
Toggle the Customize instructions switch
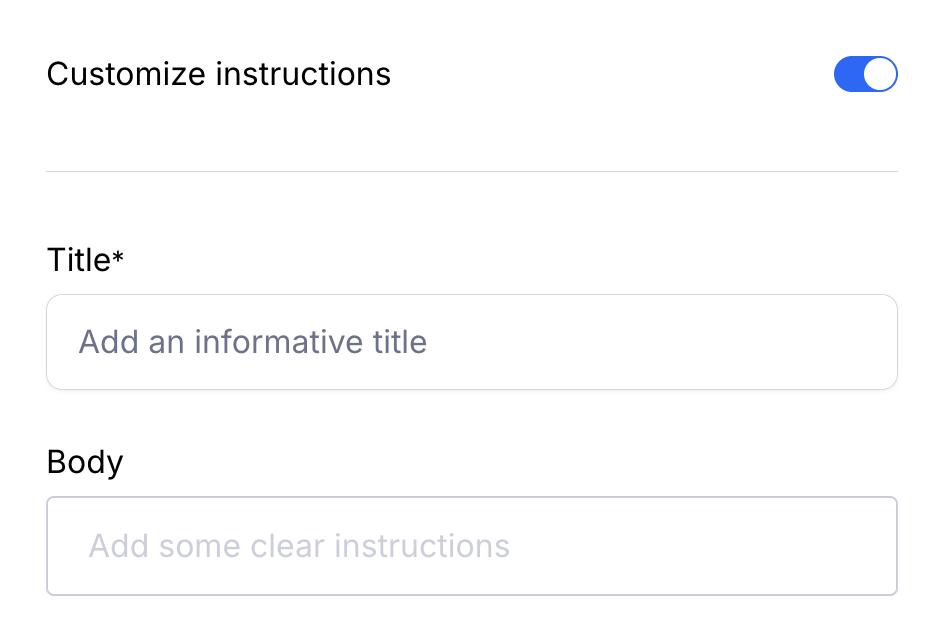pyautogui.click(x=865, y=75)
